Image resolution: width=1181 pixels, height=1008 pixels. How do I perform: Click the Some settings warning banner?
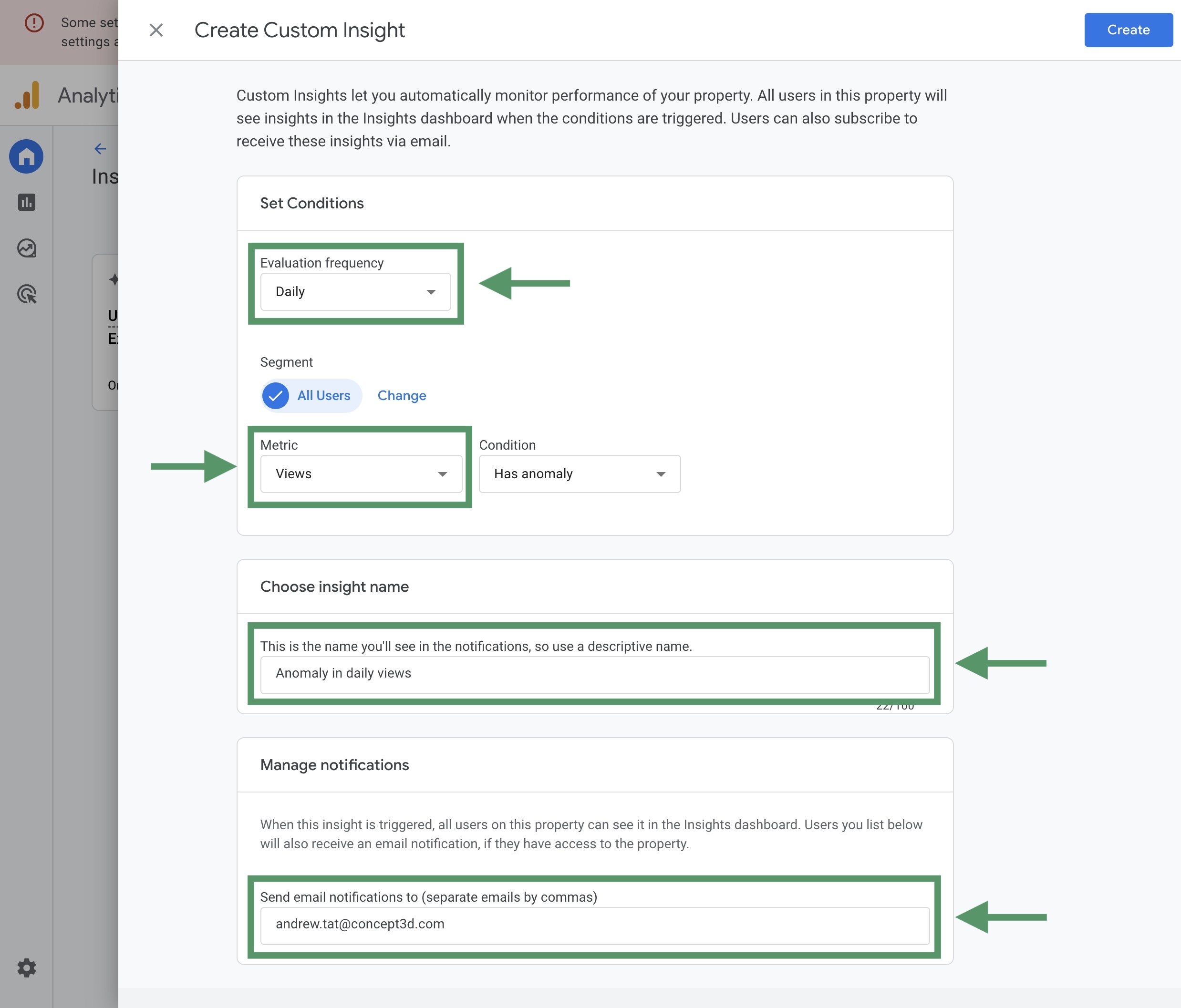pos(85,31)
